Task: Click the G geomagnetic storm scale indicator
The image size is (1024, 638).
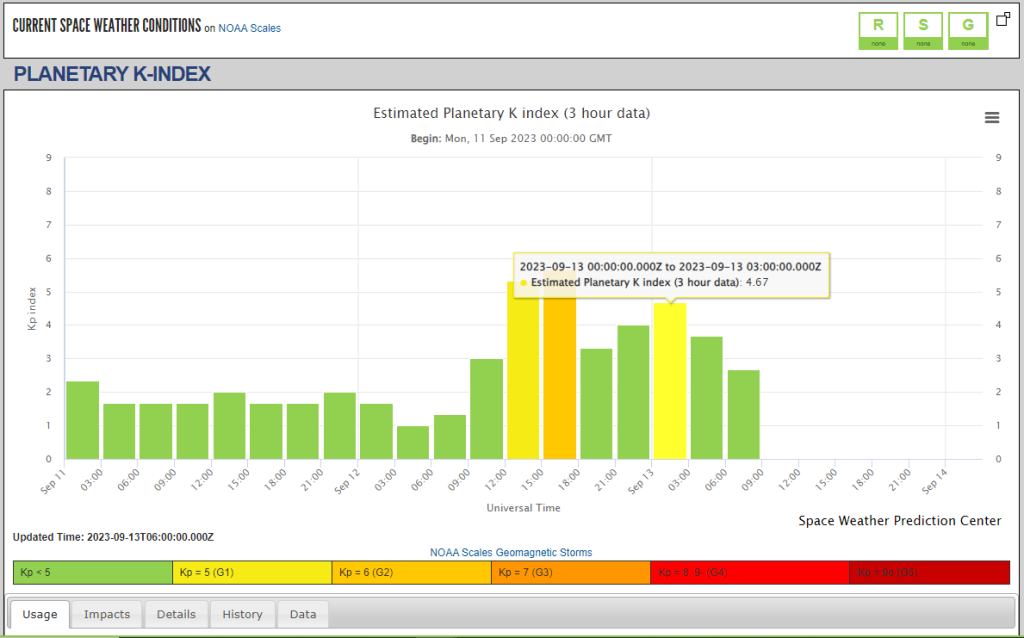Action: point(967,30)
